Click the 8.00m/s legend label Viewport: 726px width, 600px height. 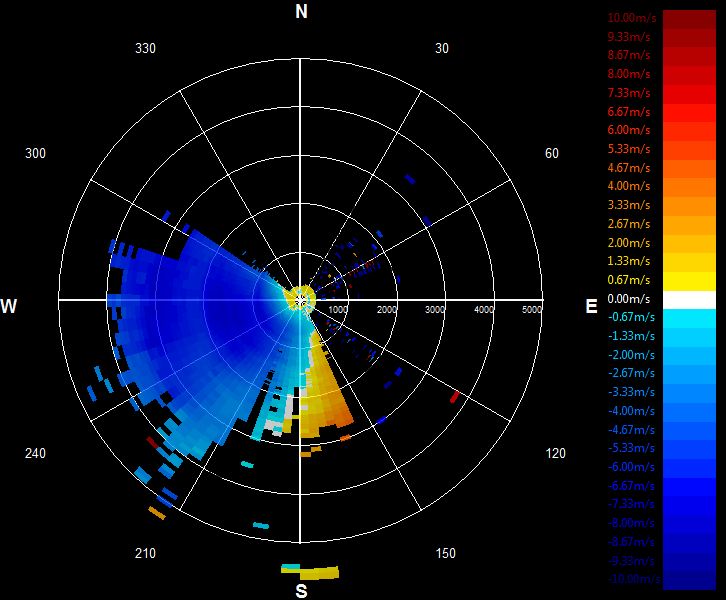point(629,74)
